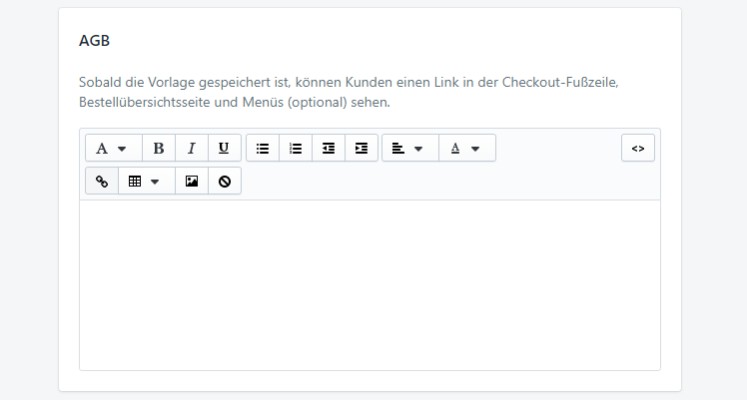The width and height of the screenshot is (747, 400).
Task: Show the HTML source view
Action: [638, 149]
